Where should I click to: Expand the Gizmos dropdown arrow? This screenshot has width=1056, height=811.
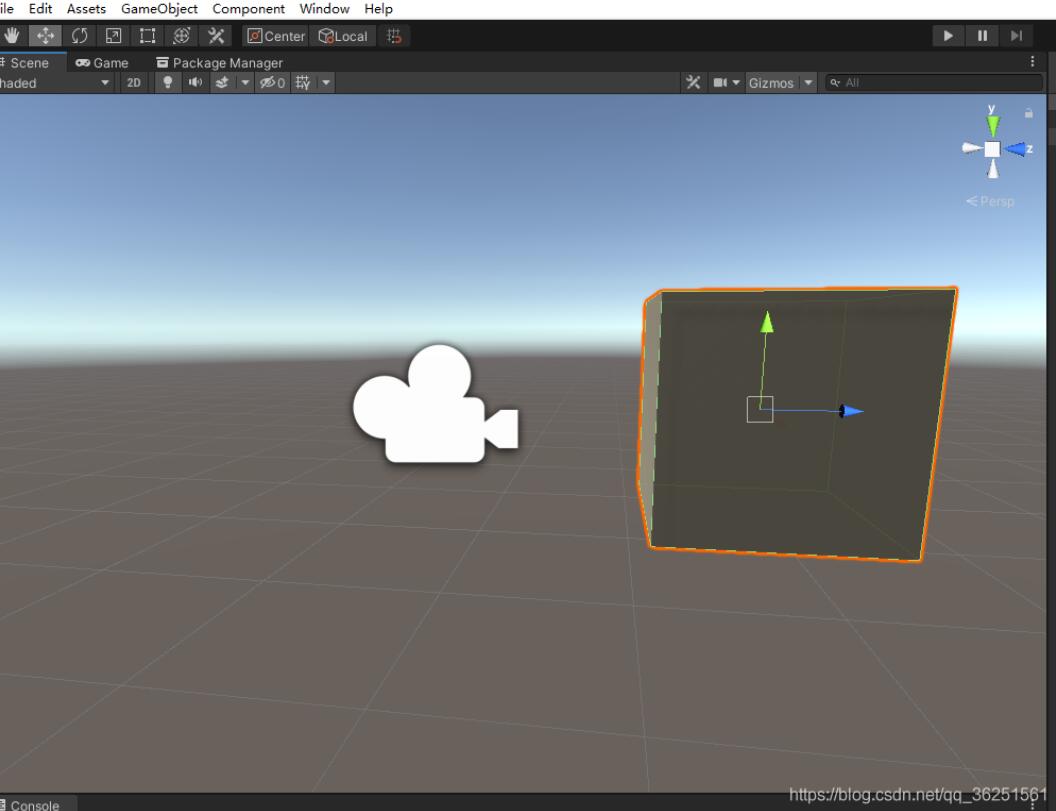pos(808,83)
